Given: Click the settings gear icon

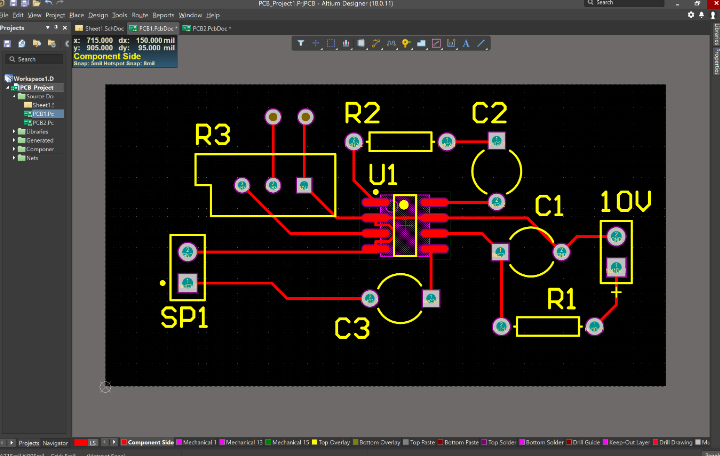Looking at the screenshot, I should pyautogui.click(x=691, y=15).
